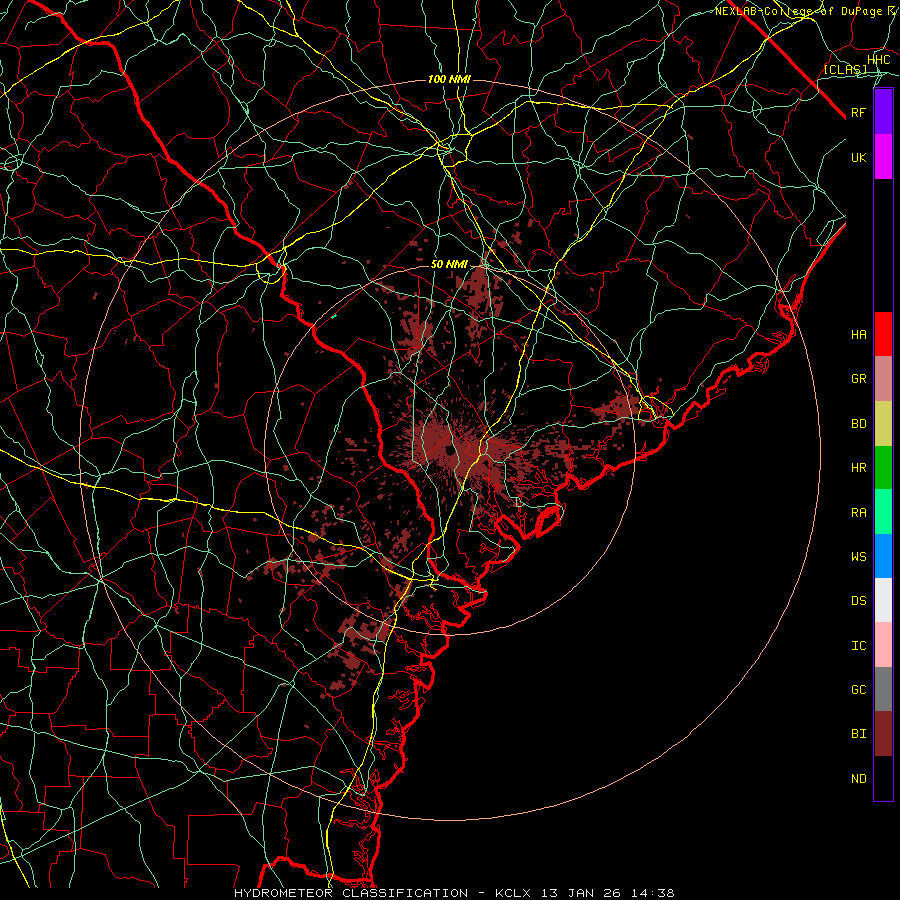The width and height of the screenshot is (900, 900).
Task: Click the HR legend label
Action: [859, 468]
